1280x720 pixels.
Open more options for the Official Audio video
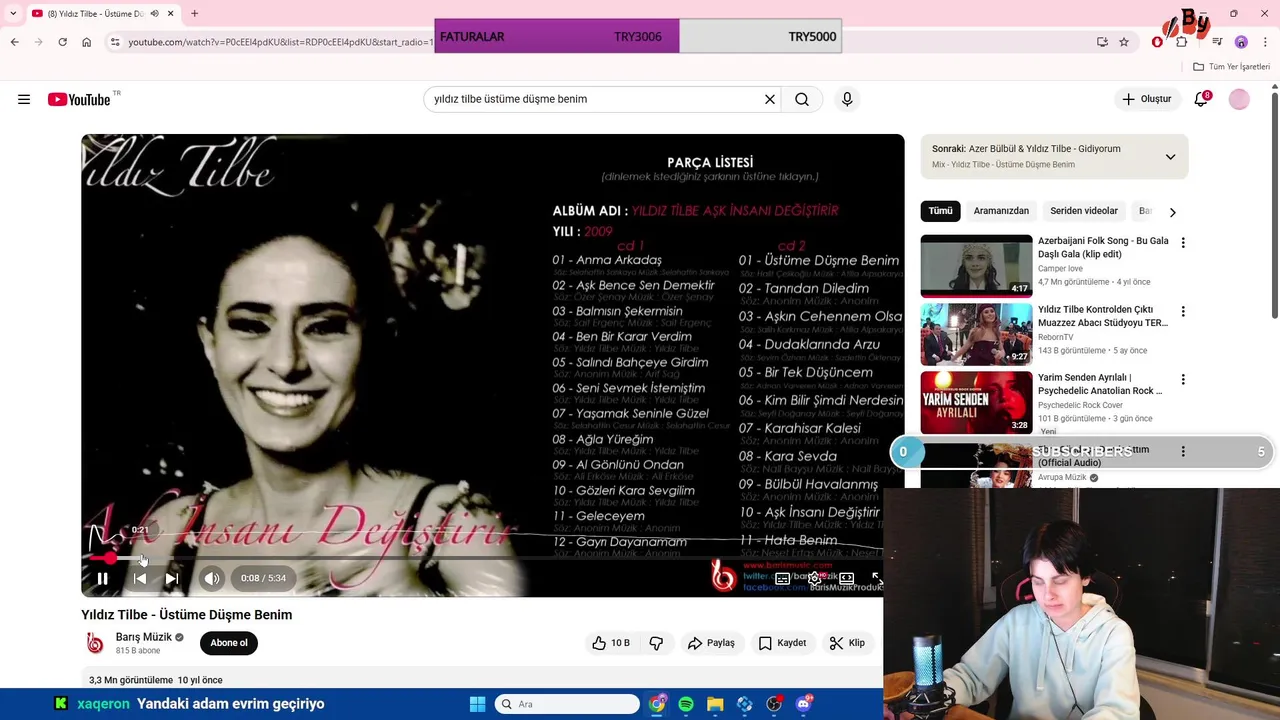pyautogui.click(x=1183, y=451)
